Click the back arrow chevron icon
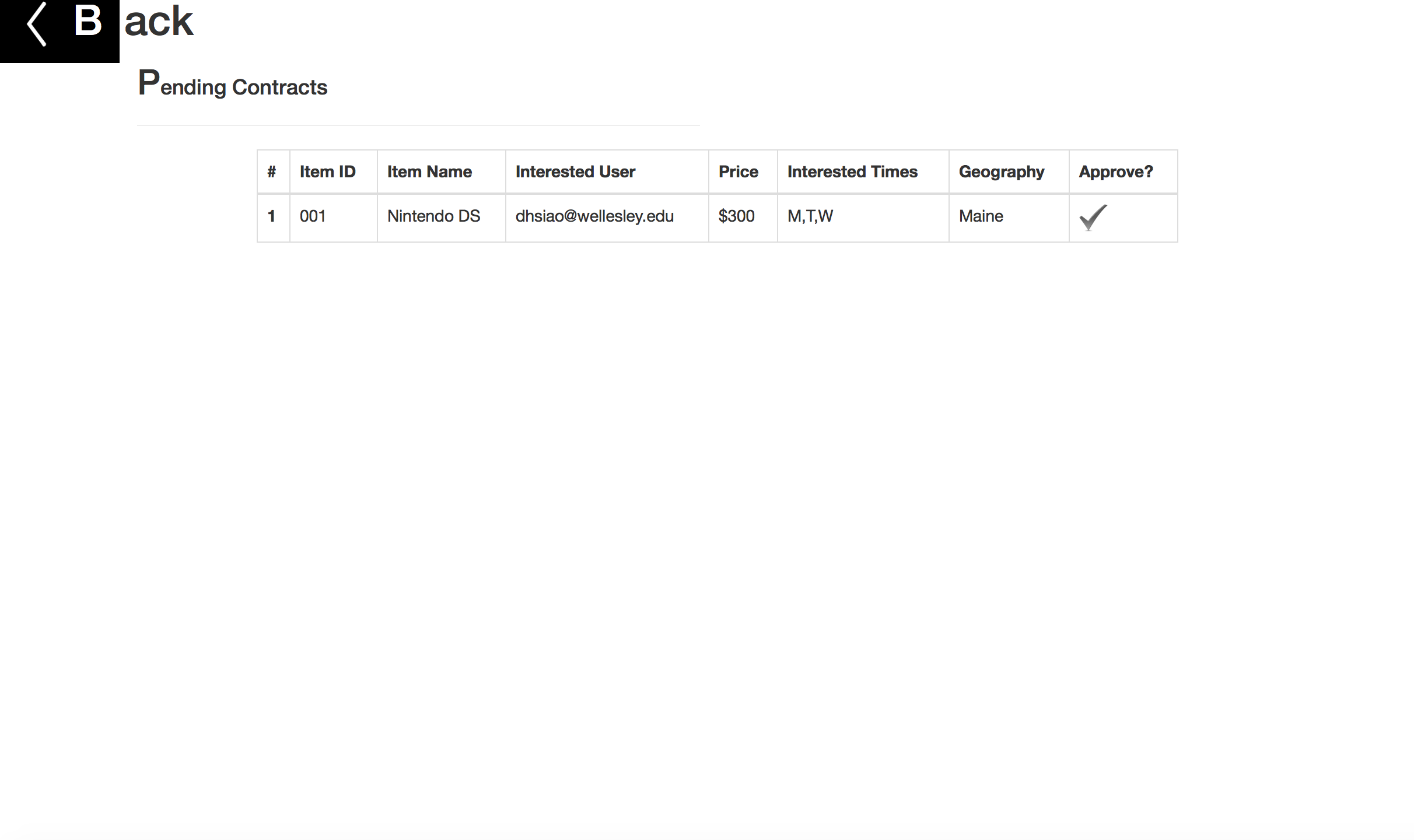The height and width of the screenshot is (840, 1414). coord(37,24)
